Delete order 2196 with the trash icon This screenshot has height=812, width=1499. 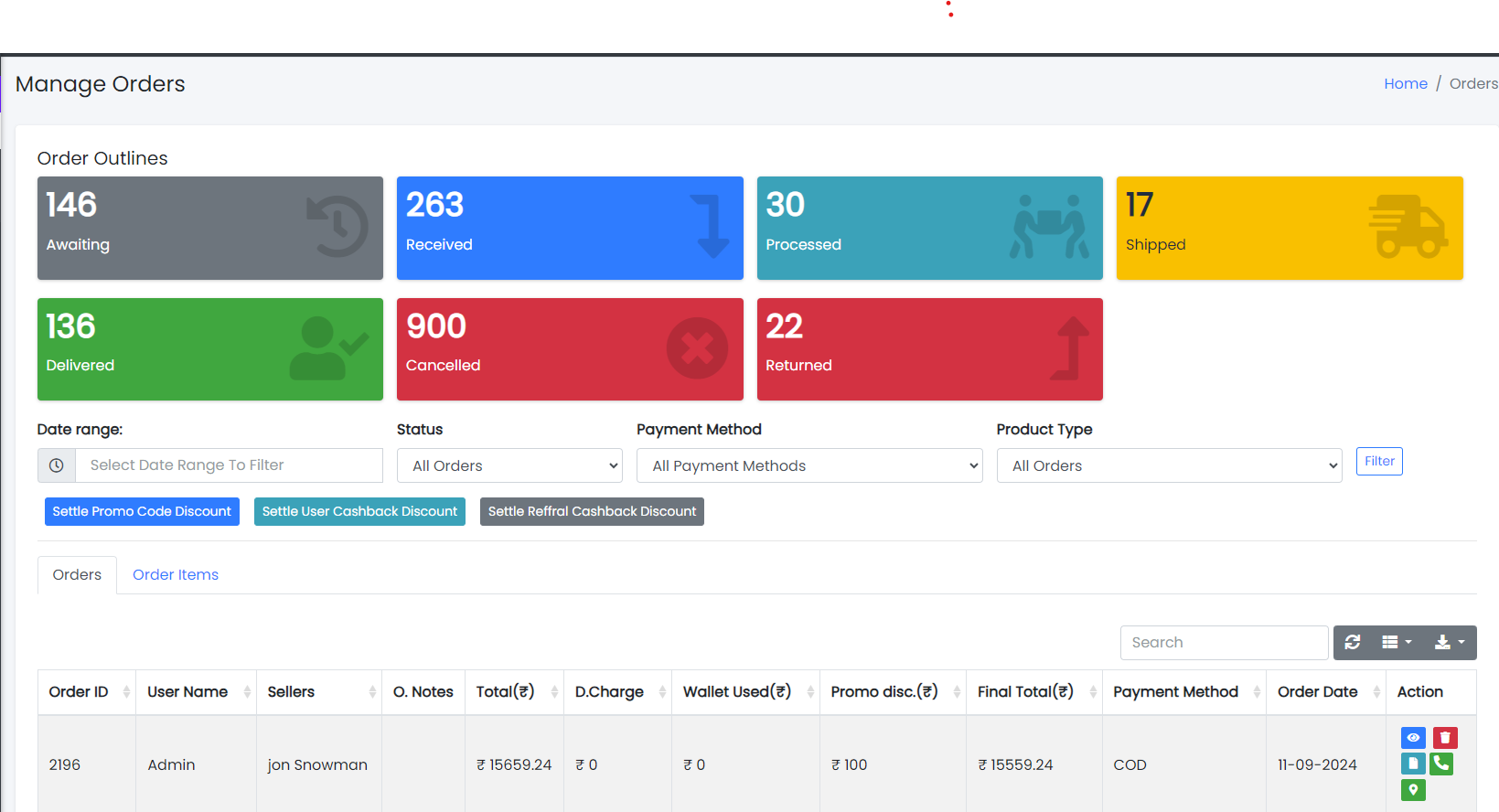tap(1445, 738)
